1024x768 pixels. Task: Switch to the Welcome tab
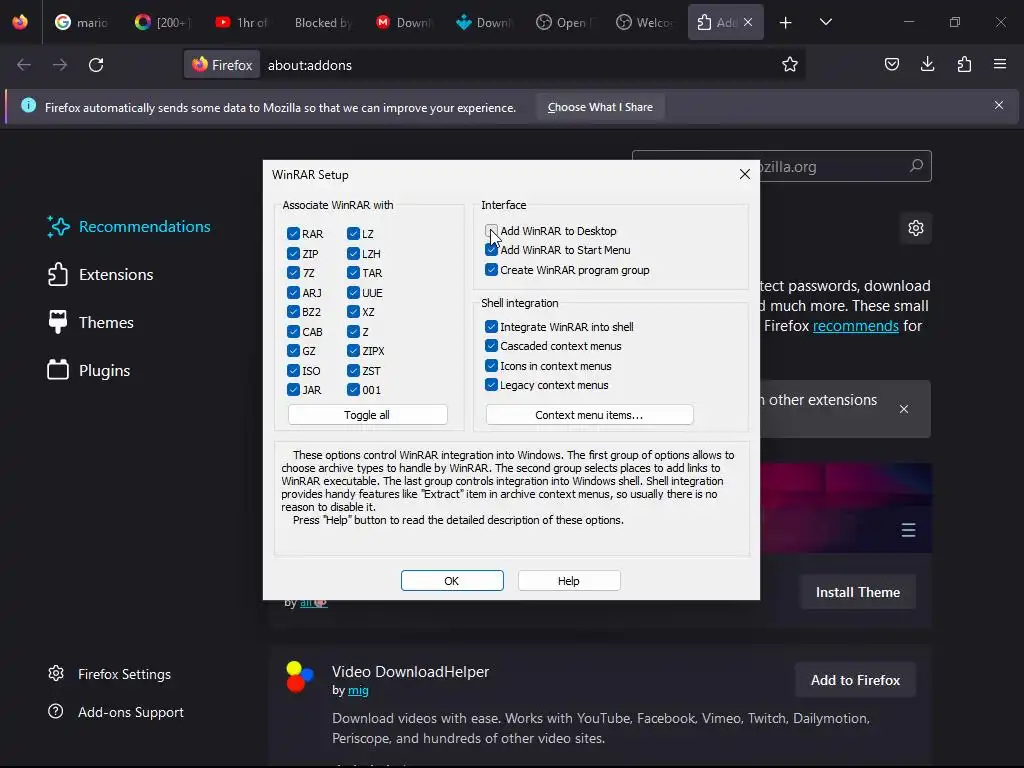pos(645,22)
